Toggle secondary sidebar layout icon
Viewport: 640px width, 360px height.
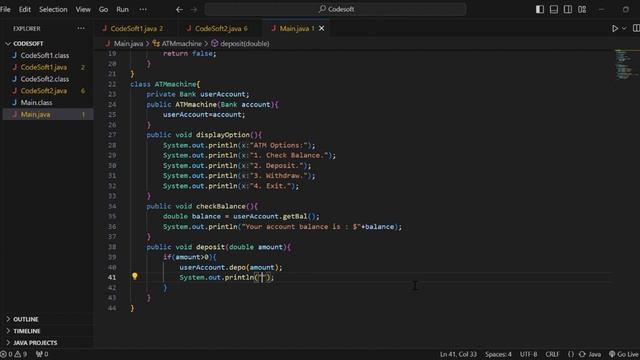[x=568, y=9]
